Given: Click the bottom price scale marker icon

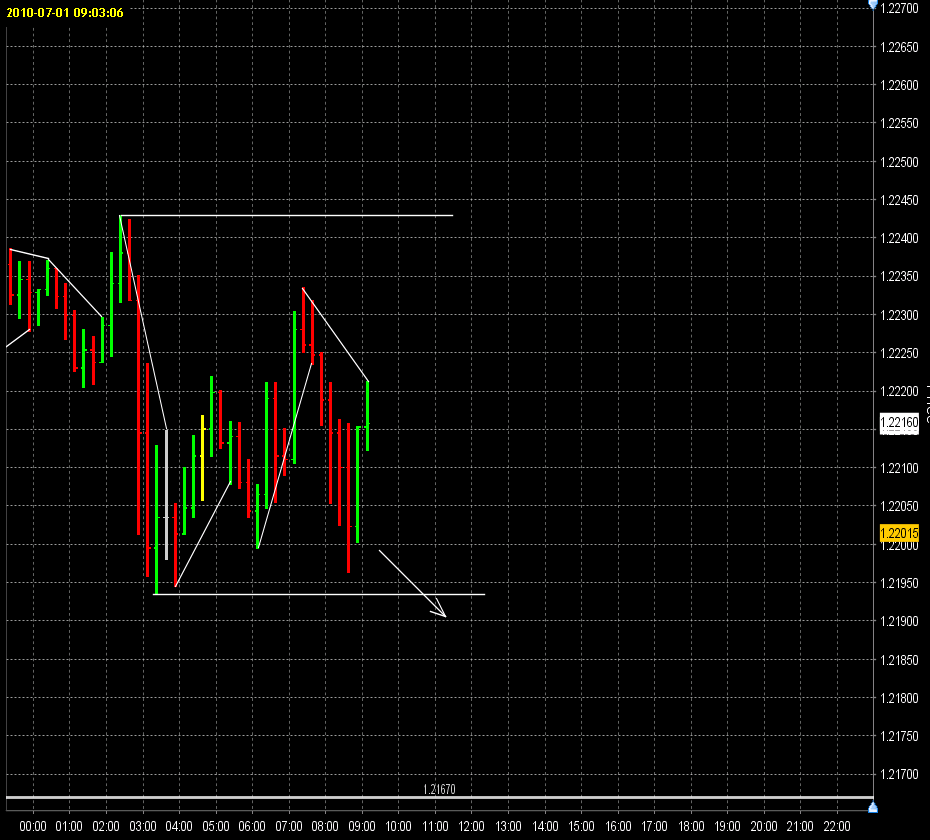Looking at the screenshot, I should point(872,807).
